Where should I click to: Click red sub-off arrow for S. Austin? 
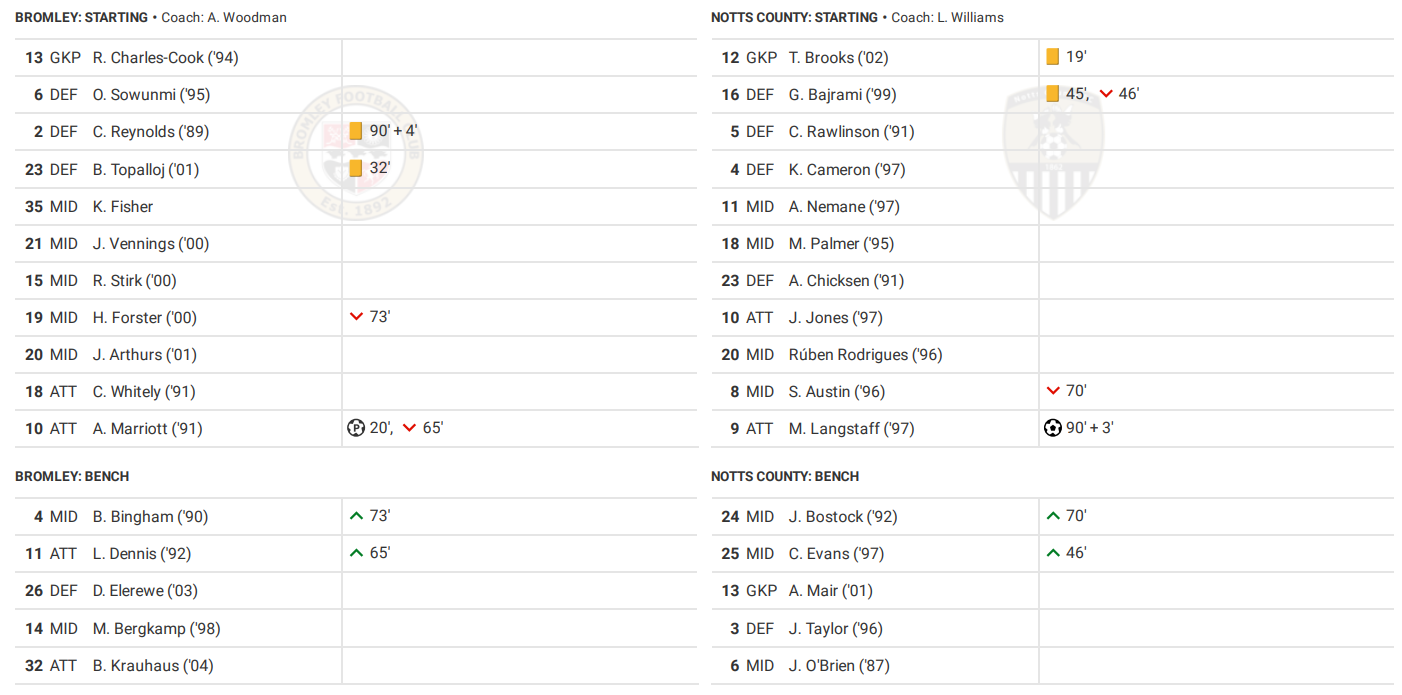1052,391
